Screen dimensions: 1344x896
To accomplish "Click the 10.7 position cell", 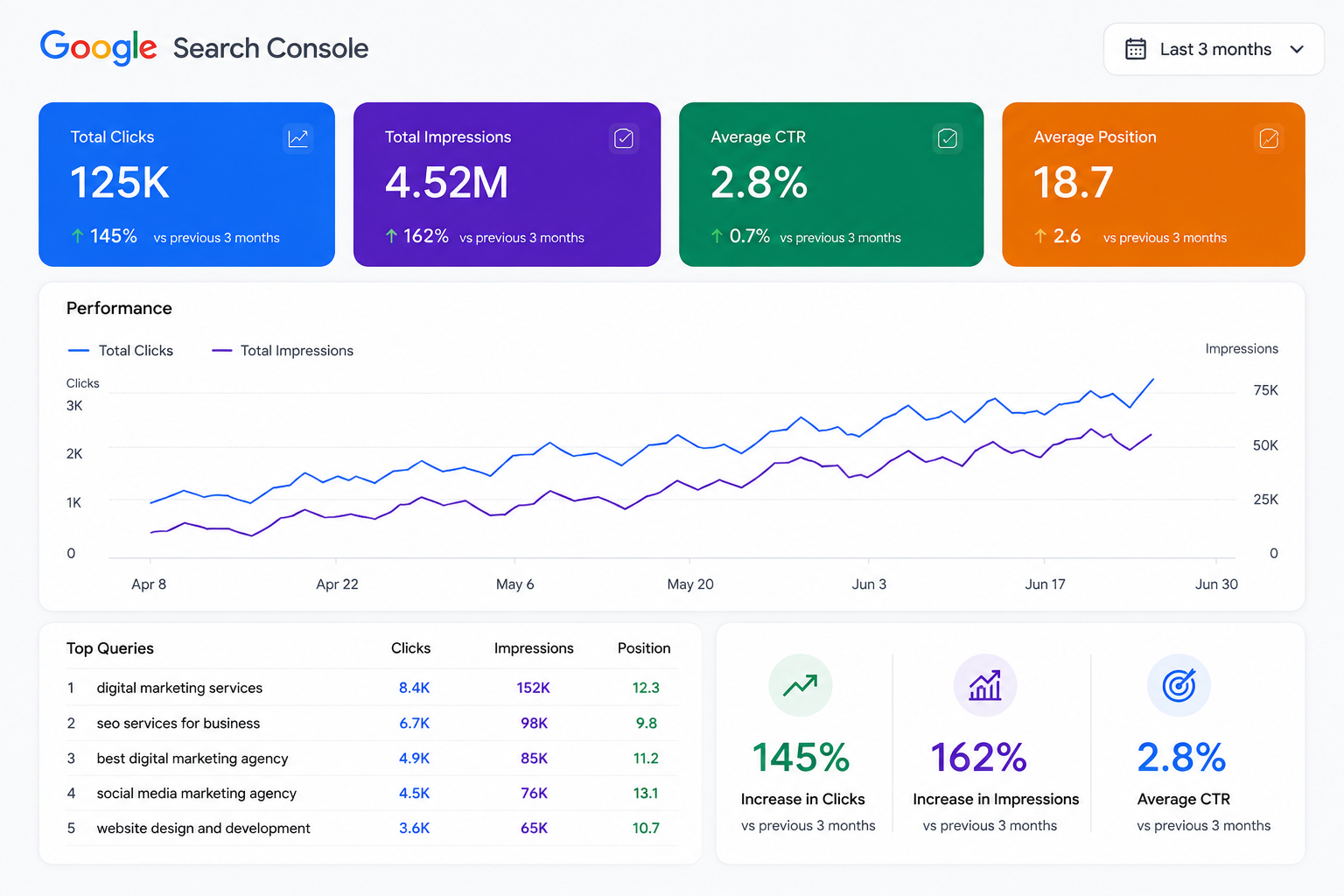I will [646, 829].
